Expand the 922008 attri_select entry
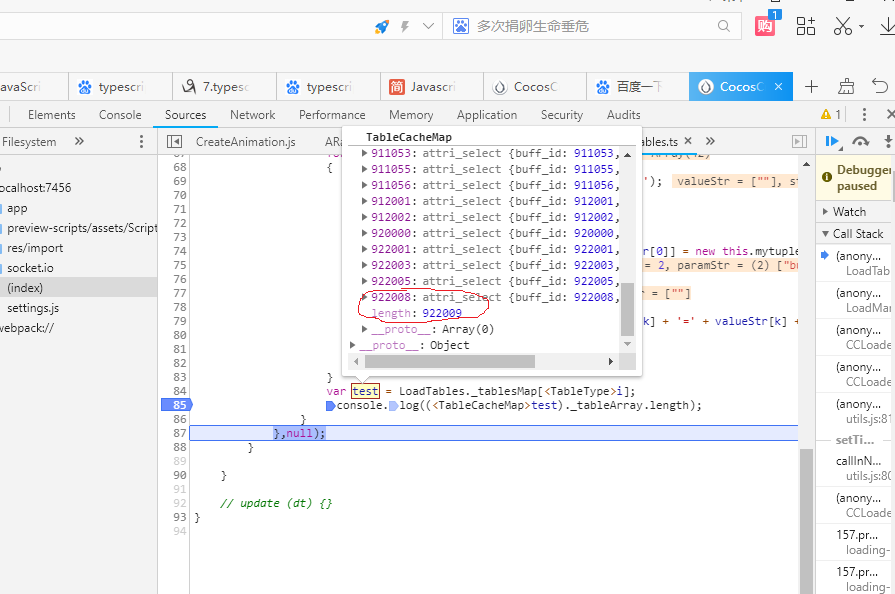This screenshot has width=895, height=594. point(364,297)
